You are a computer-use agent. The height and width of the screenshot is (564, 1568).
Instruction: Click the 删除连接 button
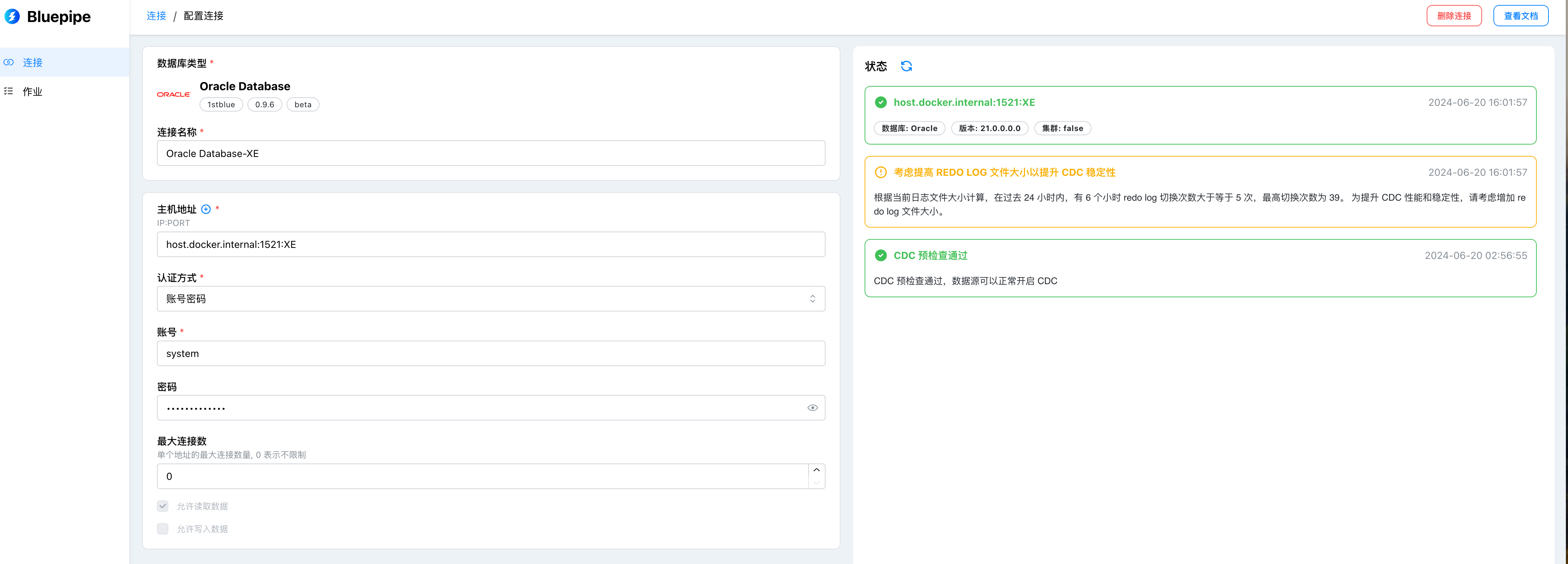tap(1454, 16)
